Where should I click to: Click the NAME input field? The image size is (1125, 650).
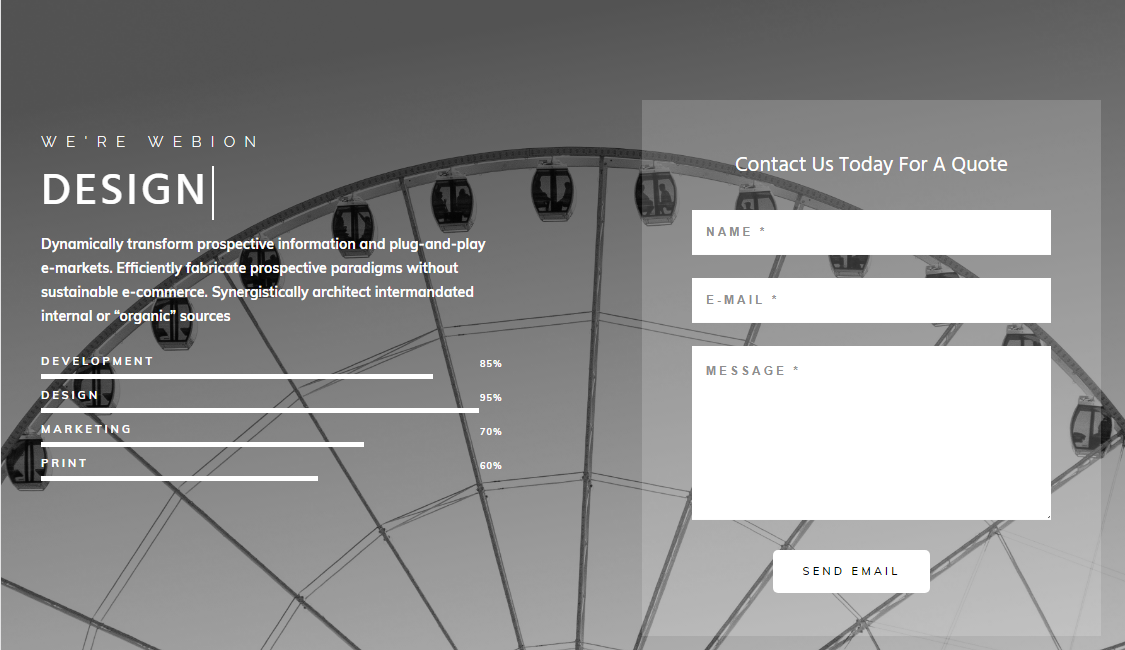pos(871,232)
